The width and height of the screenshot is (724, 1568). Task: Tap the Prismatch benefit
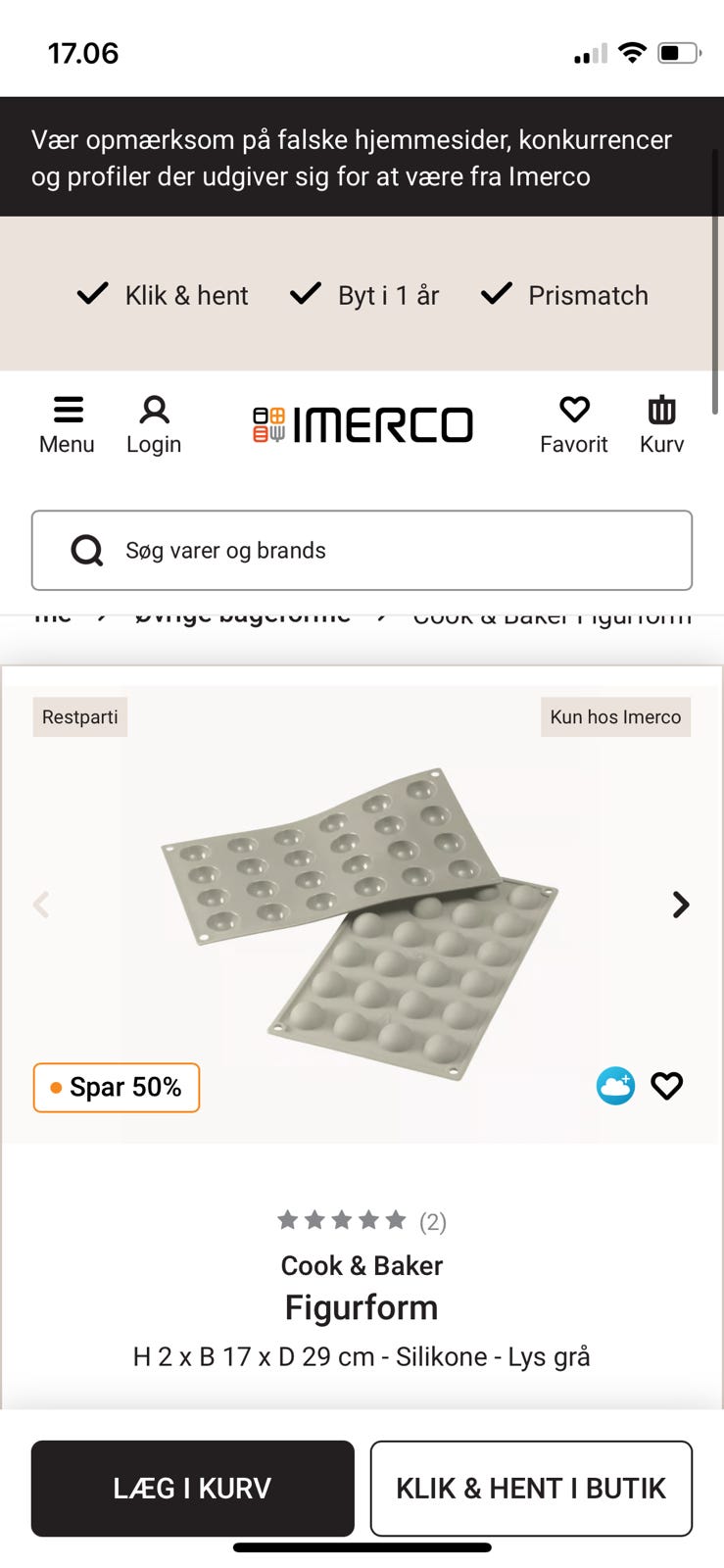(x=564, y=295)
